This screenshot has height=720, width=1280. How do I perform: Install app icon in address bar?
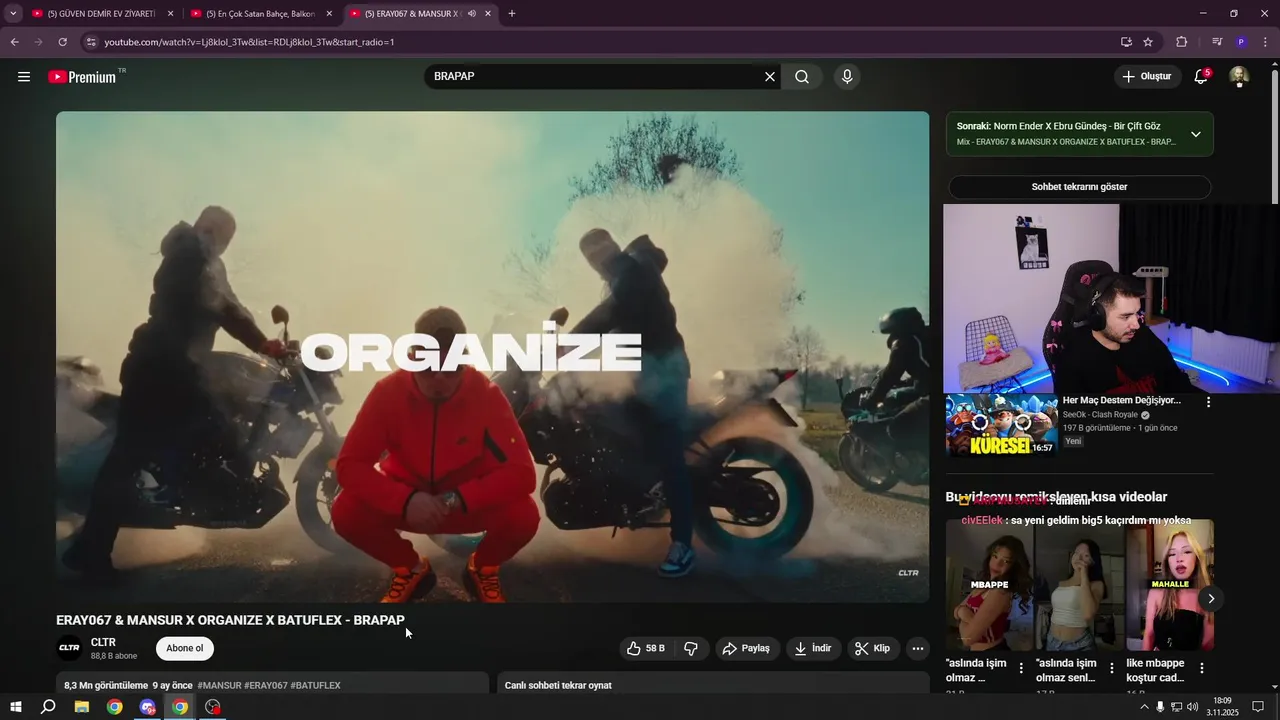1126,42
